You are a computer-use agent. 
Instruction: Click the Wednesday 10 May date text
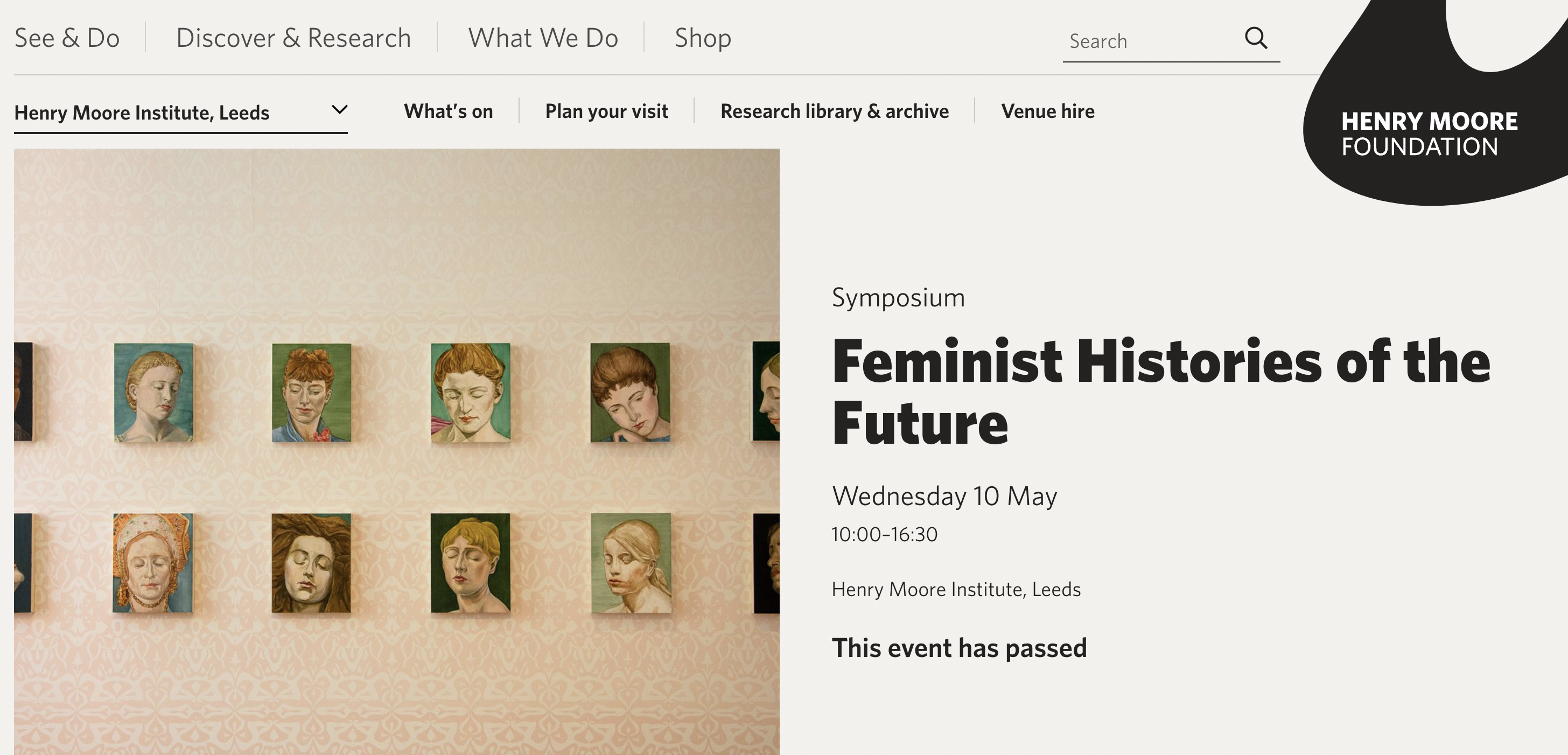point(944,495)
